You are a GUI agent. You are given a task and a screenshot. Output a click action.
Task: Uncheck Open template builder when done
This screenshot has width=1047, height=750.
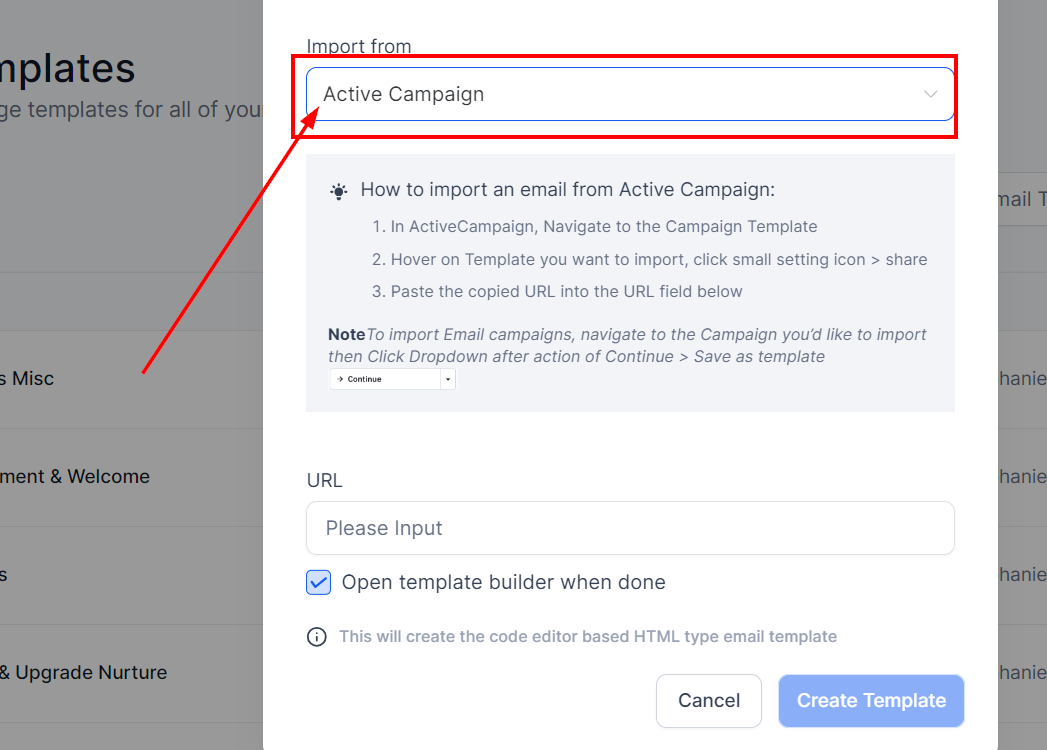(318, 582)
